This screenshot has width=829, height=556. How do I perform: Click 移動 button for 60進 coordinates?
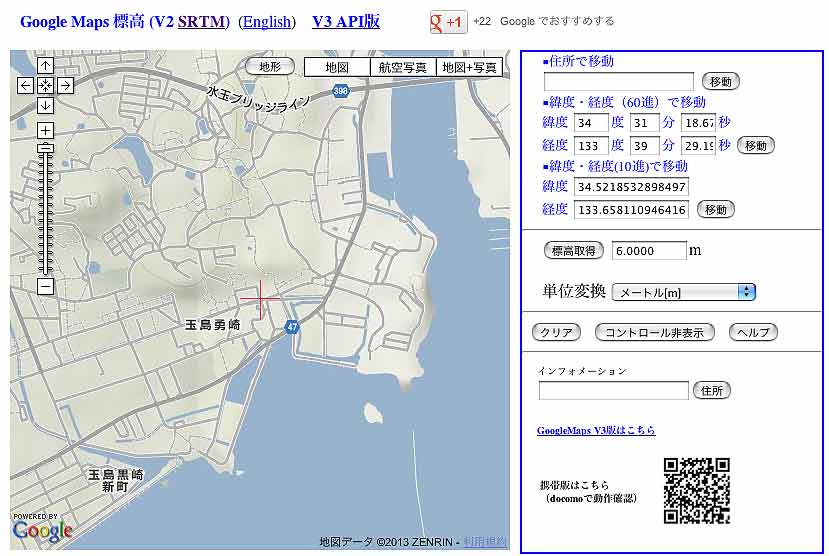[x=756, y=145]
